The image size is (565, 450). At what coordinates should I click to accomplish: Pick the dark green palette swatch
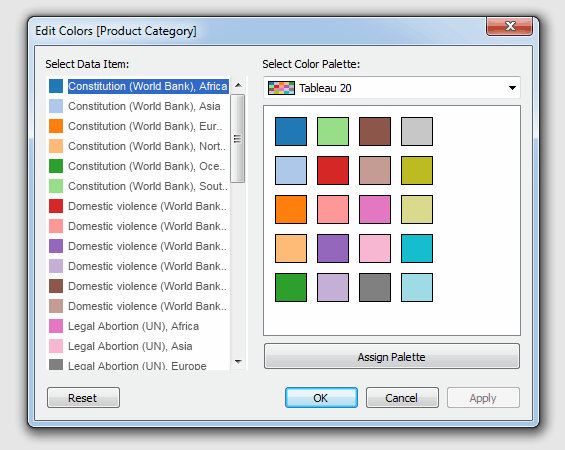point(291,288)
